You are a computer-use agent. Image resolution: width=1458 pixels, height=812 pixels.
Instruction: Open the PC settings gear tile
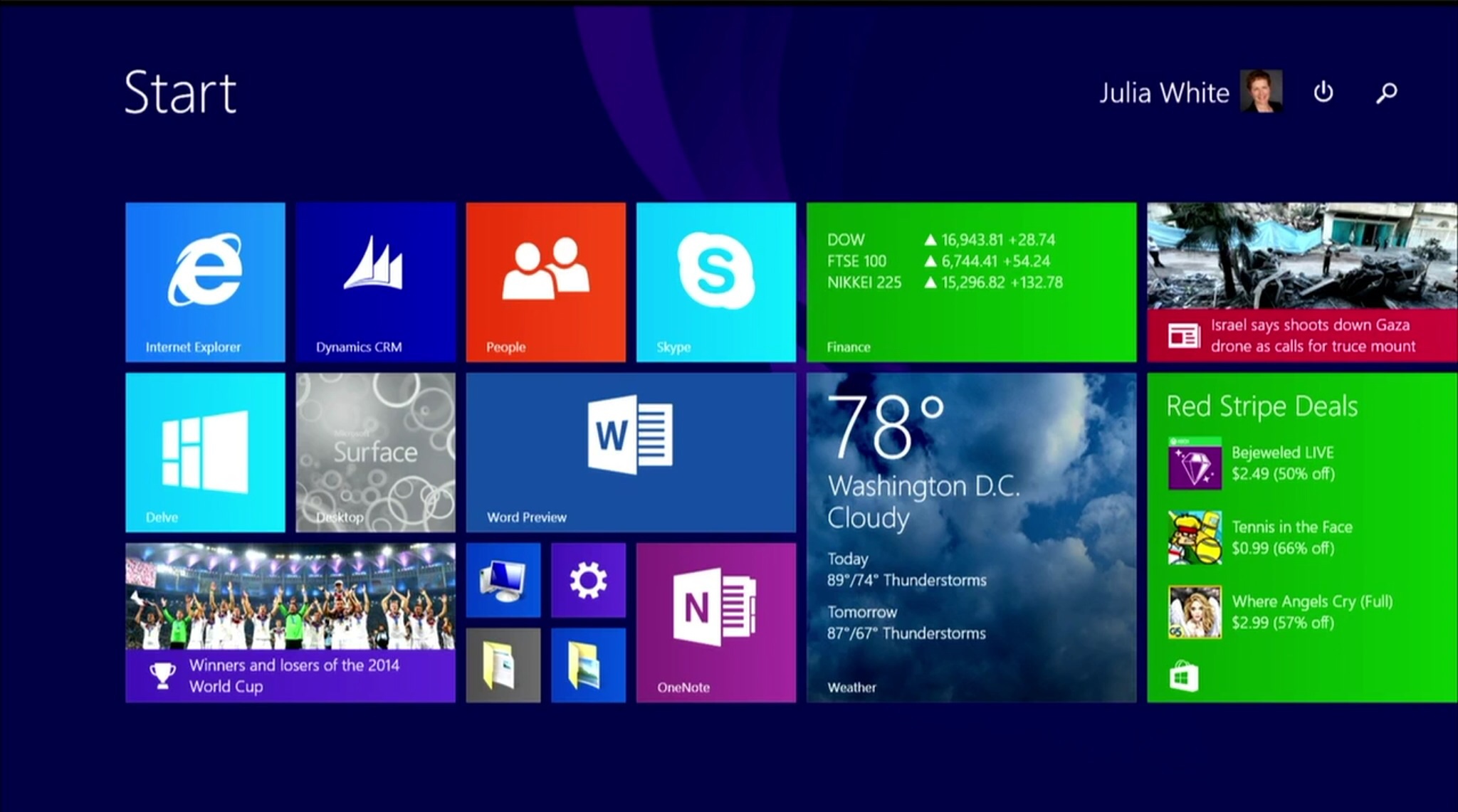pyautogui.click(x=588, y=580)
